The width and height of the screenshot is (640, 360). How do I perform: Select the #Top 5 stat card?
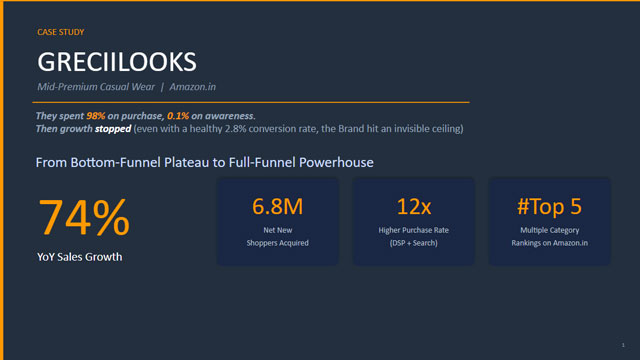[550, 221]
